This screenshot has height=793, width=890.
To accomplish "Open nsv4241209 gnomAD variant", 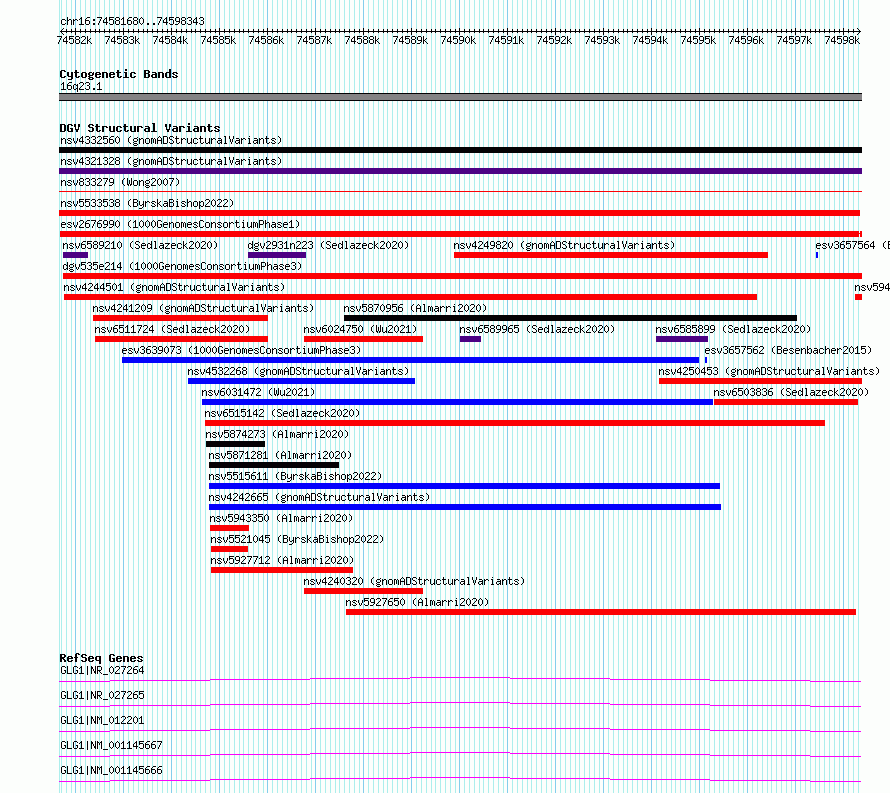I will pyautogui.click(x=203, y=308).
